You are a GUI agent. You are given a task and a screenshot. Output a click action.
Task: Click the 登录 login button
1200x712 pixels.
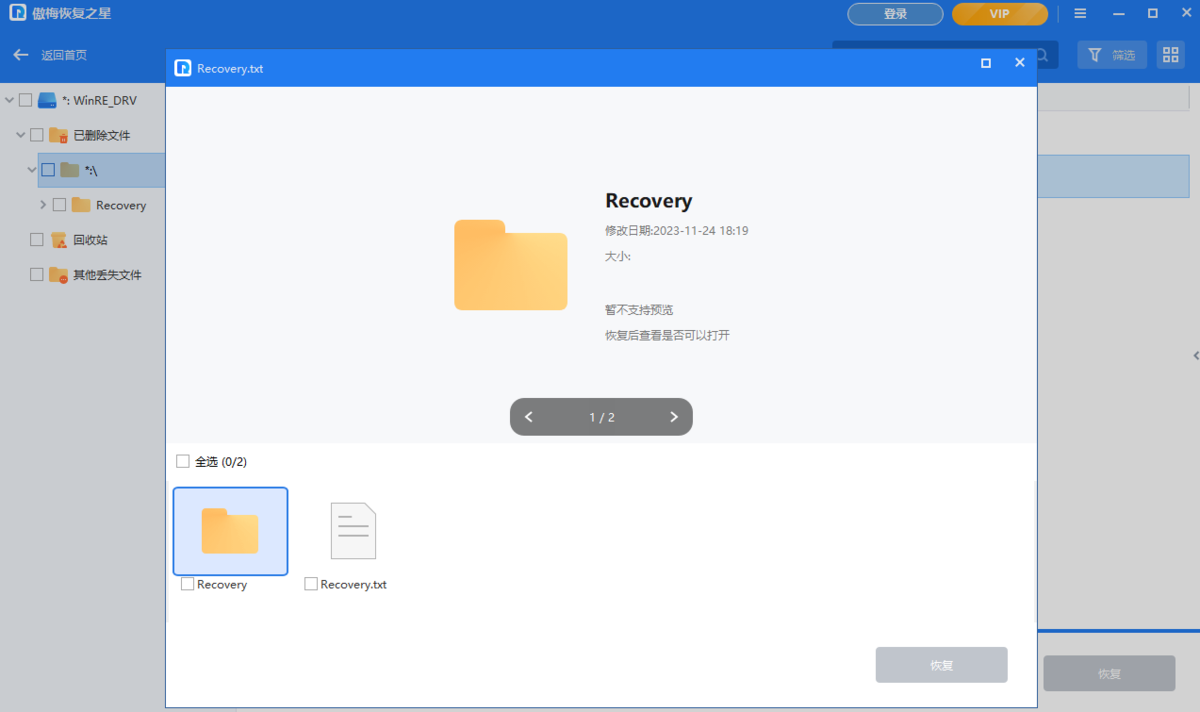point(895,13)
